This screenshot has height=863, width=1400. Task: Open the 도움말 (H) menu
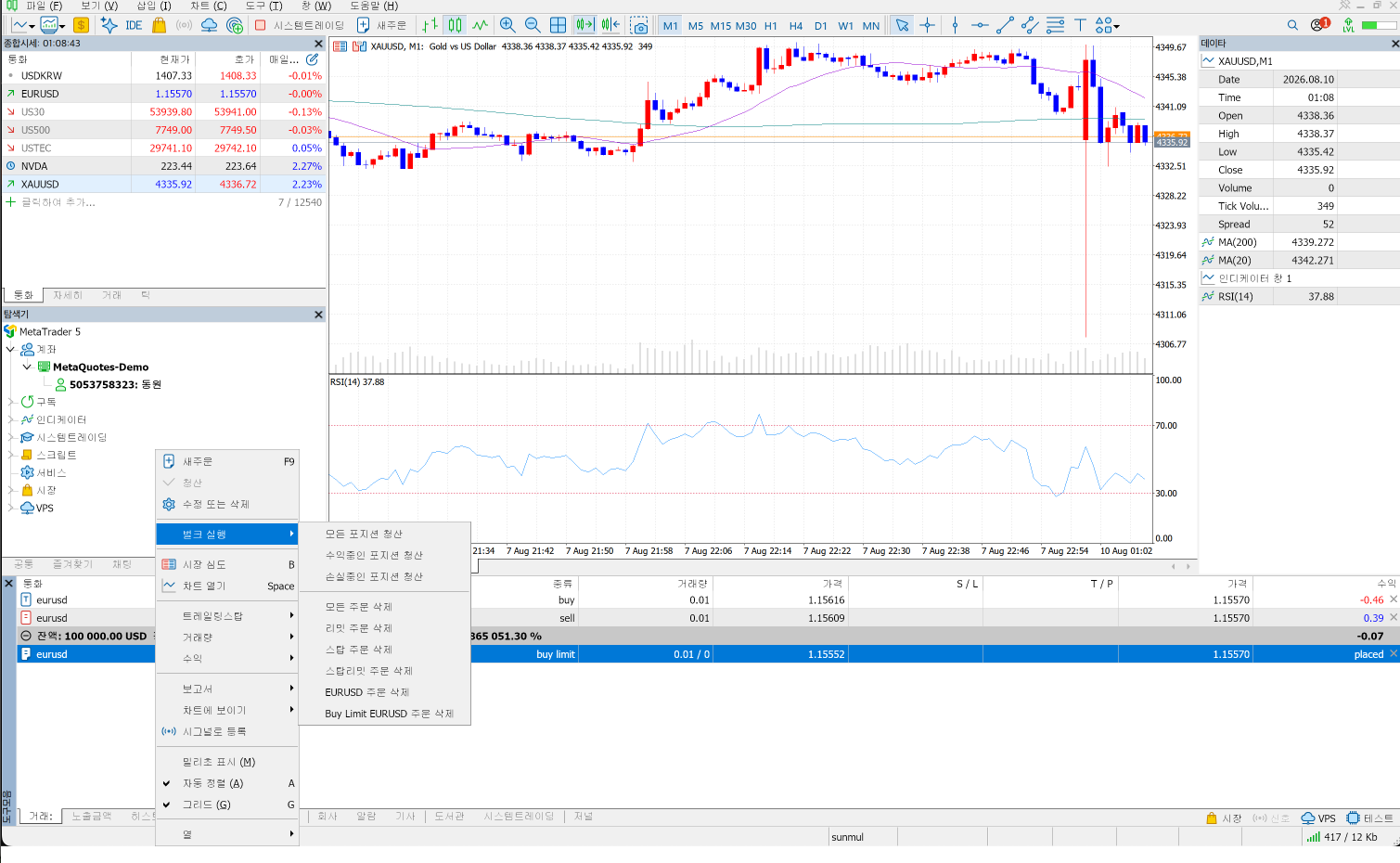tap(374, 6)
